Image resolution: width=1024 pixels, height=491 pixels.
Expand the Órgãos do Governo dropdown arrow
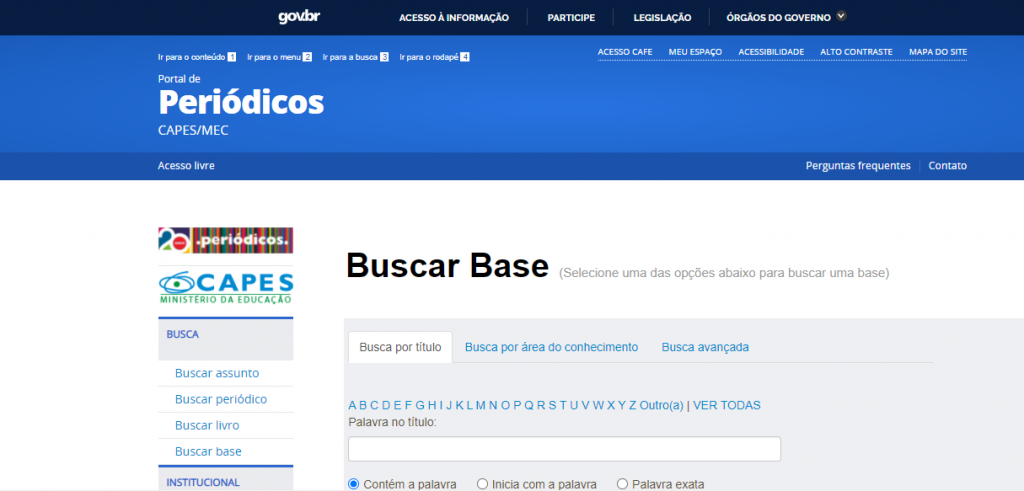841,16
